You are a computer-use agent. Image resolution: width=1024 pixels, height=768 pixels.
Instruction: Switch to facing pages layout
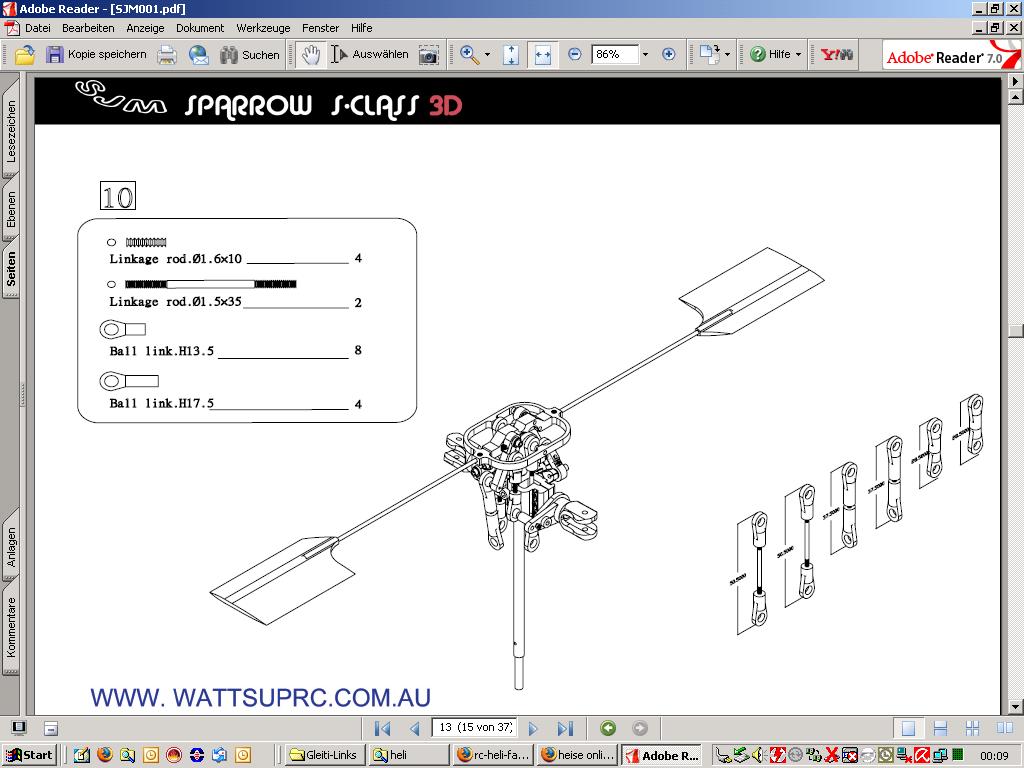tap(1004, 728)
